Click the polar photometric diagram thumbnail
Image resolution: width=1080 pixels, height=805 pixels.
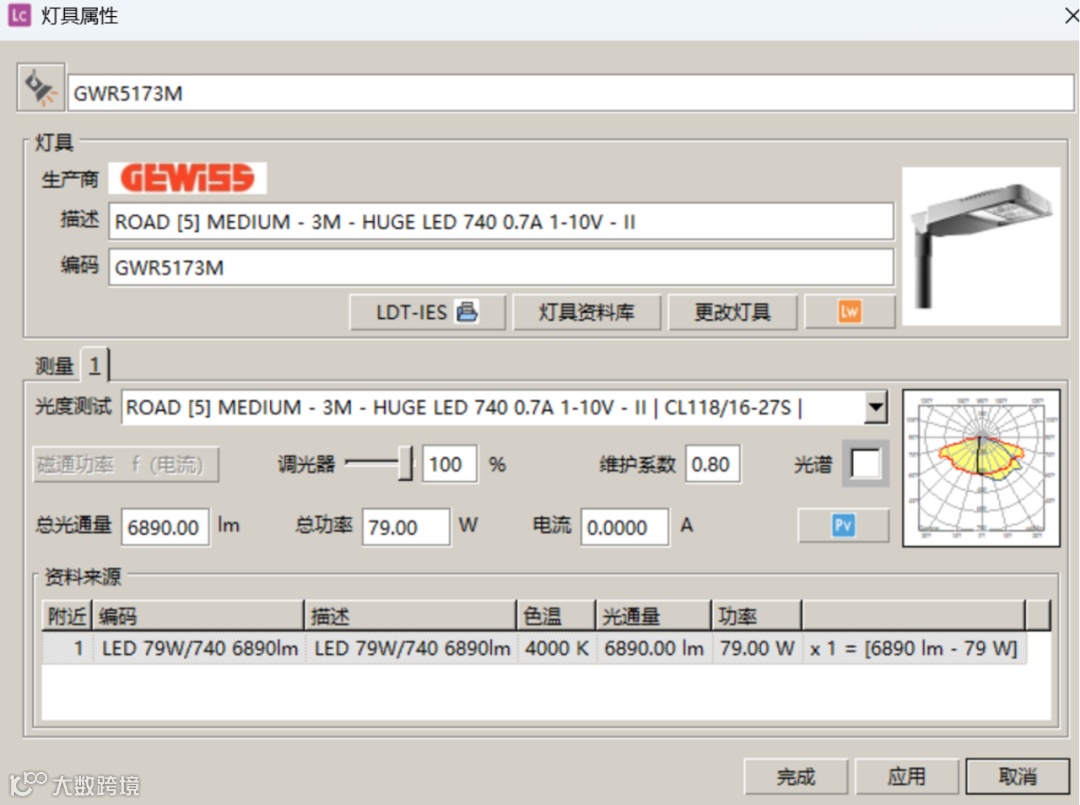(x=982, y=468)
